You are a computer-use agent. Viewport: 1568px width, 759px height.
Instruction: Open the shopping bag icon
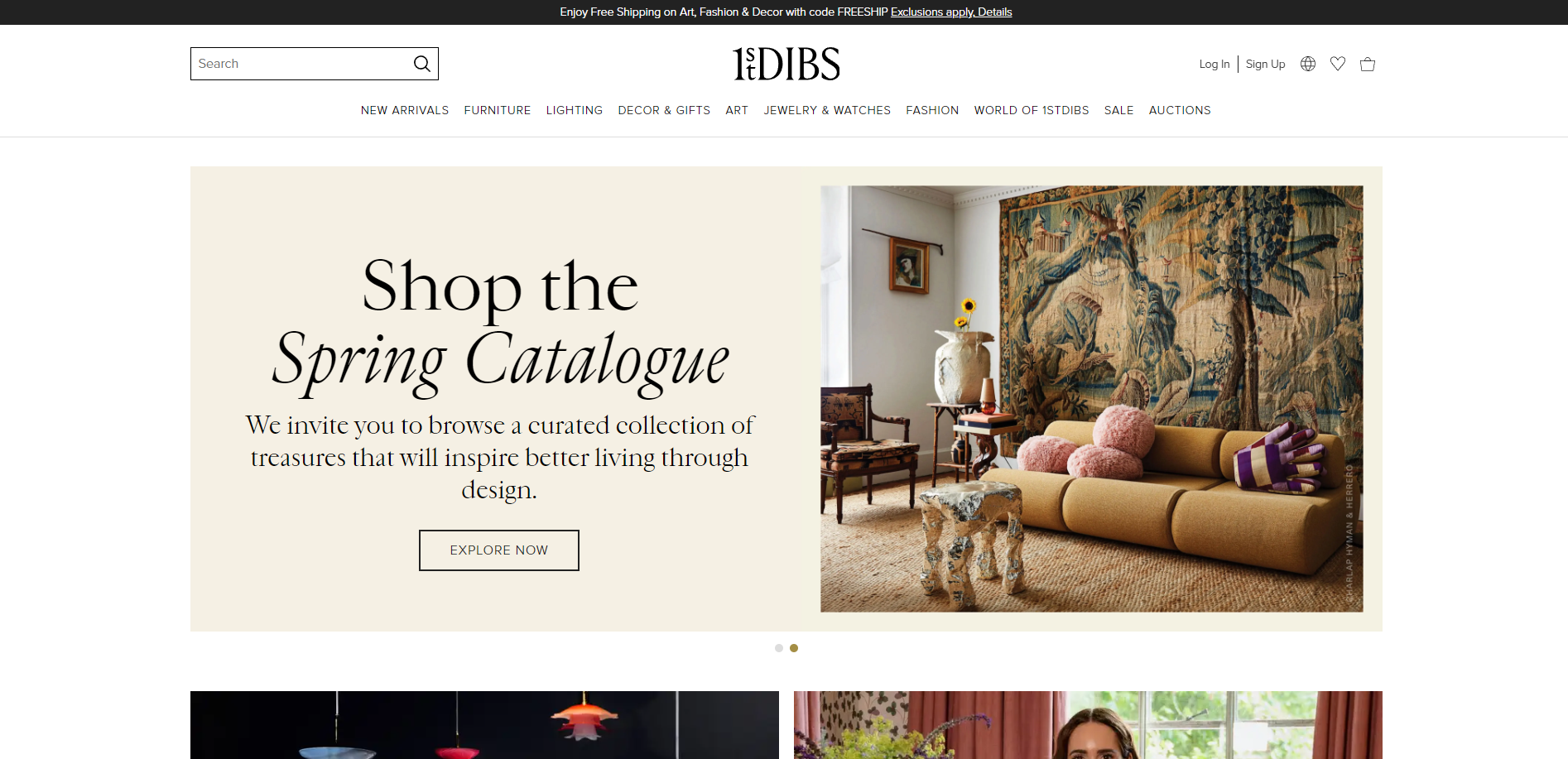tap(1368, 64)
